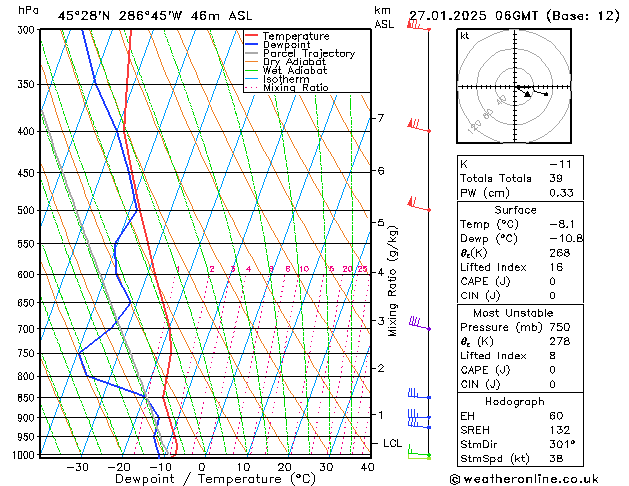
Task: Click the Mixing Ratio (g/kg) vertical axis title
Action: (x=392, y=281)
